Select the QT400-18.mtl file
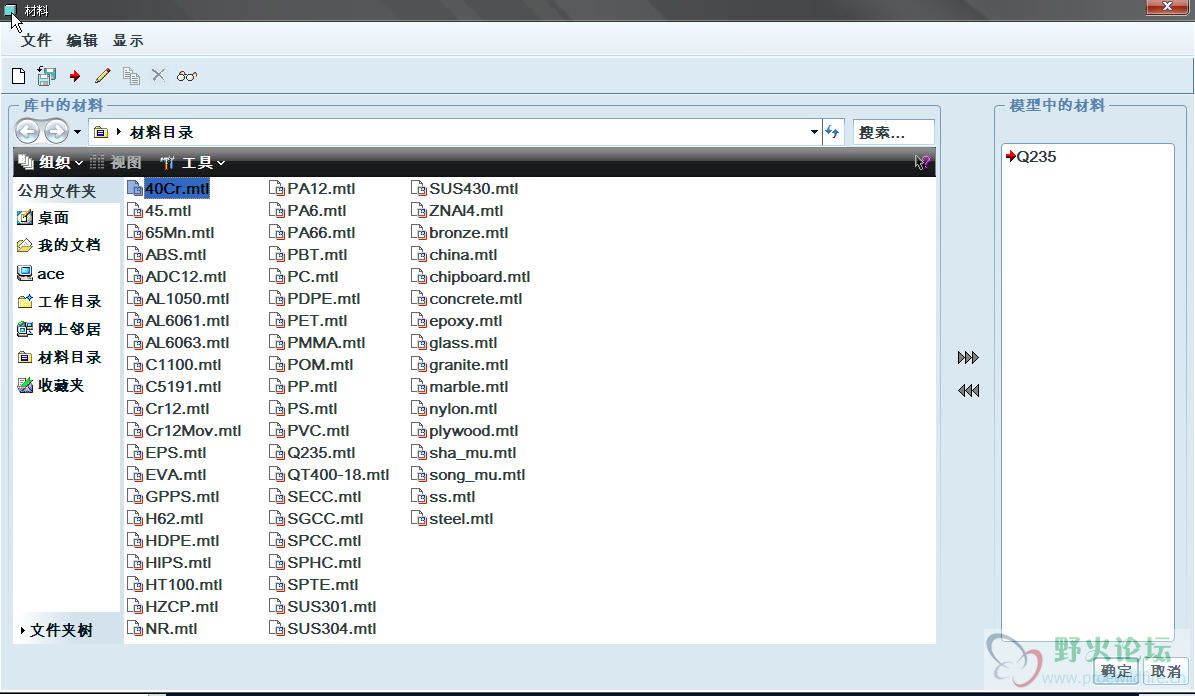 tap(329, 475)
